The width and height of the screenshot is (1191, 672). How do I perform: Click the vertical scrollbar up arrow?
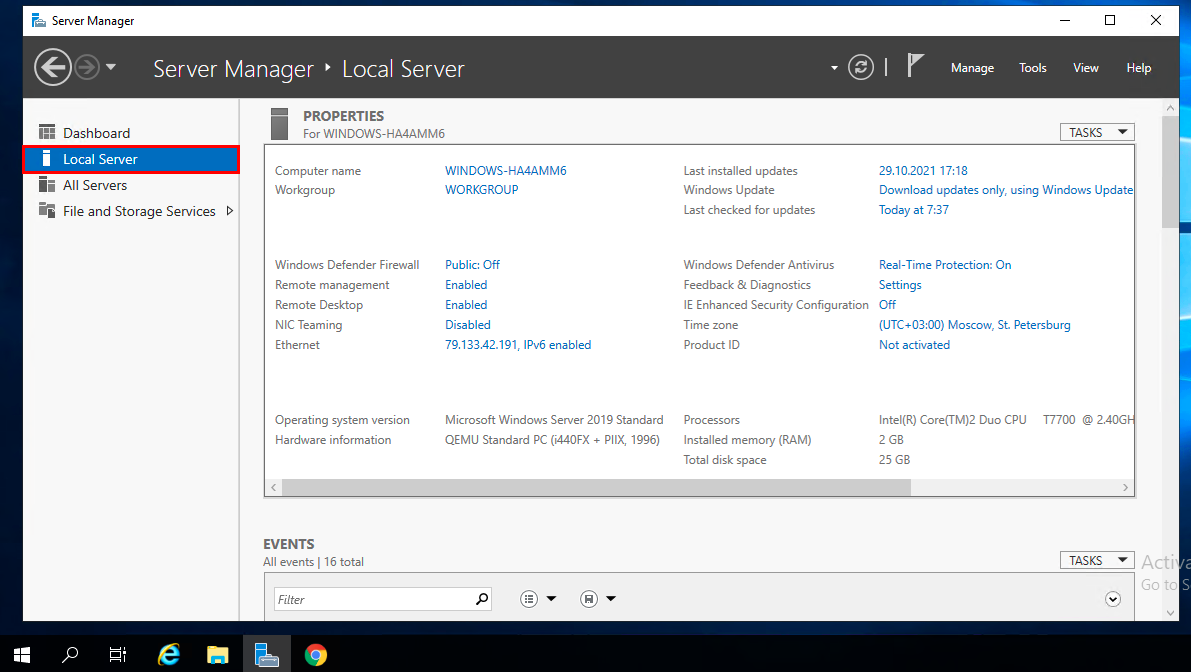coord(1170,109)
